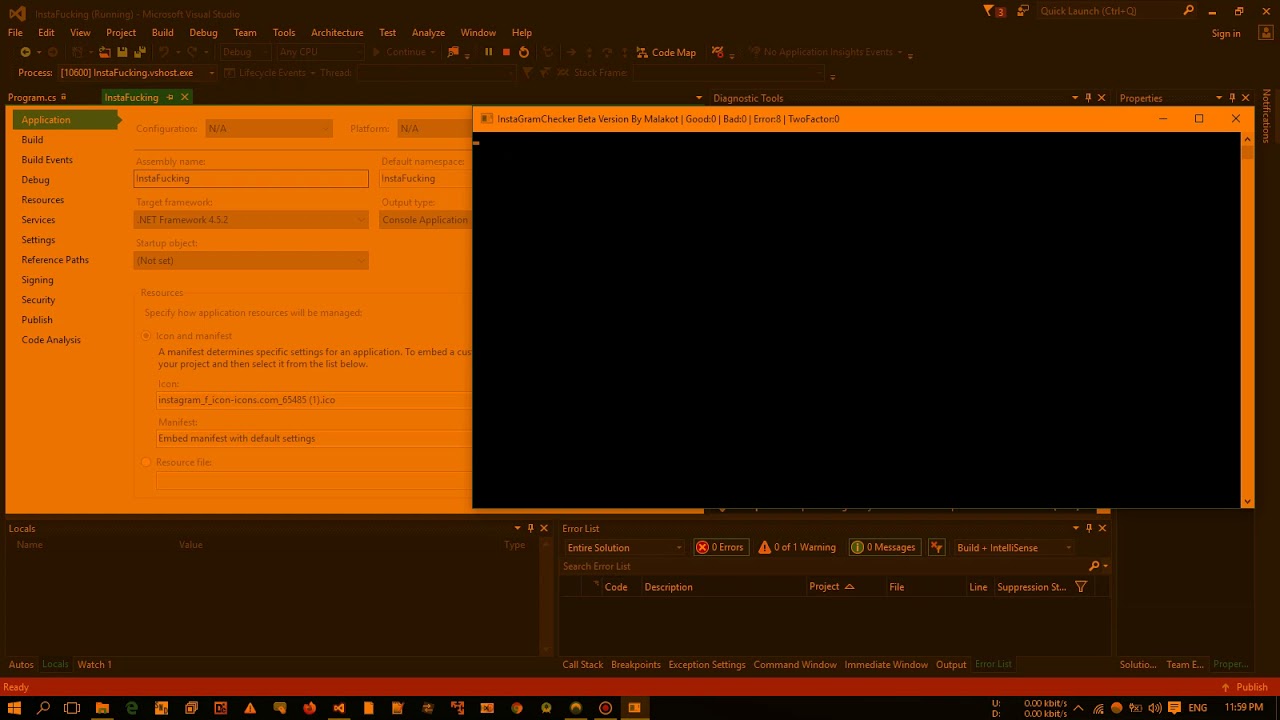Viewport: 1280px width, 720px height.
Task: Select the Signing settings page
Action: tap(37, 280)
